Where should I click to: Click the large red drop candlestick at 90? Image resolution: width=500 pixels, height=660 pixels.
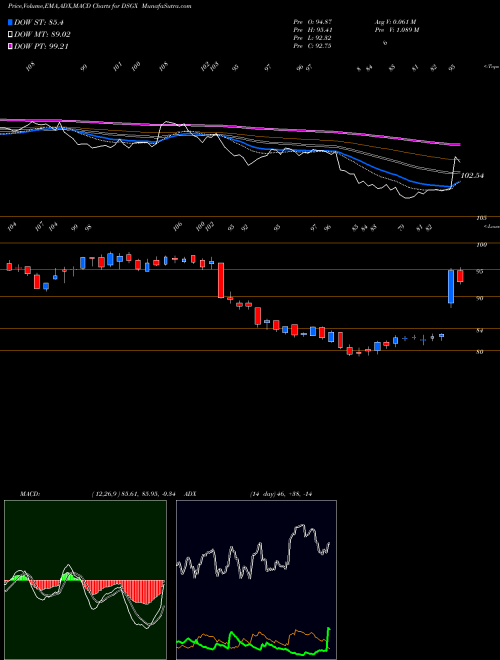pyautogui.click(x=221, y=280)
